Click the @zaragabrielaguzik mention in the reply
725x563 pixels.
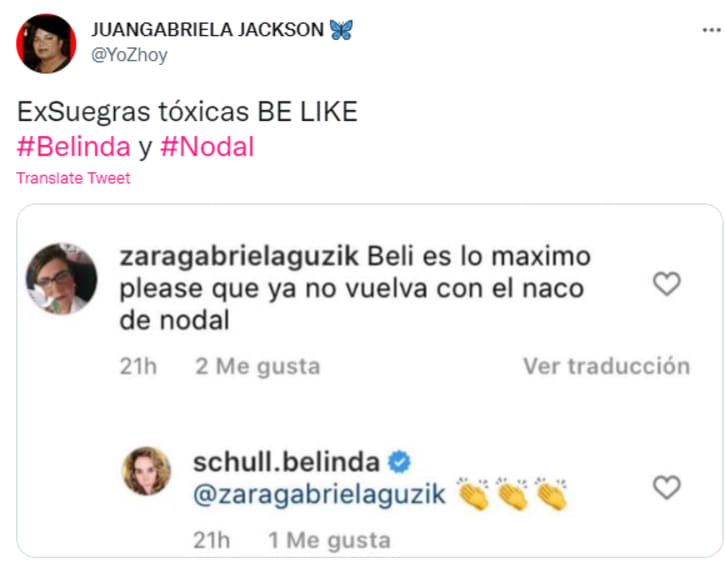click(319, 494)
